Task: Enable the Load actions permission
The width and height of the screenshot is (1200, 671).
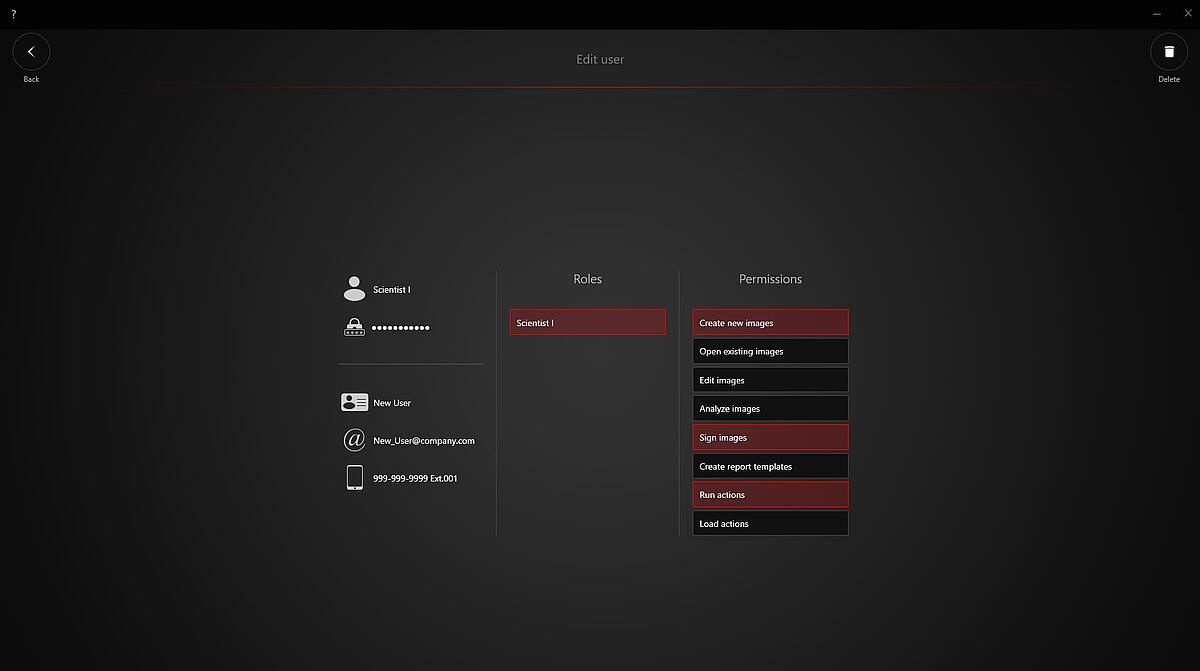Action: tap(770, 524)
